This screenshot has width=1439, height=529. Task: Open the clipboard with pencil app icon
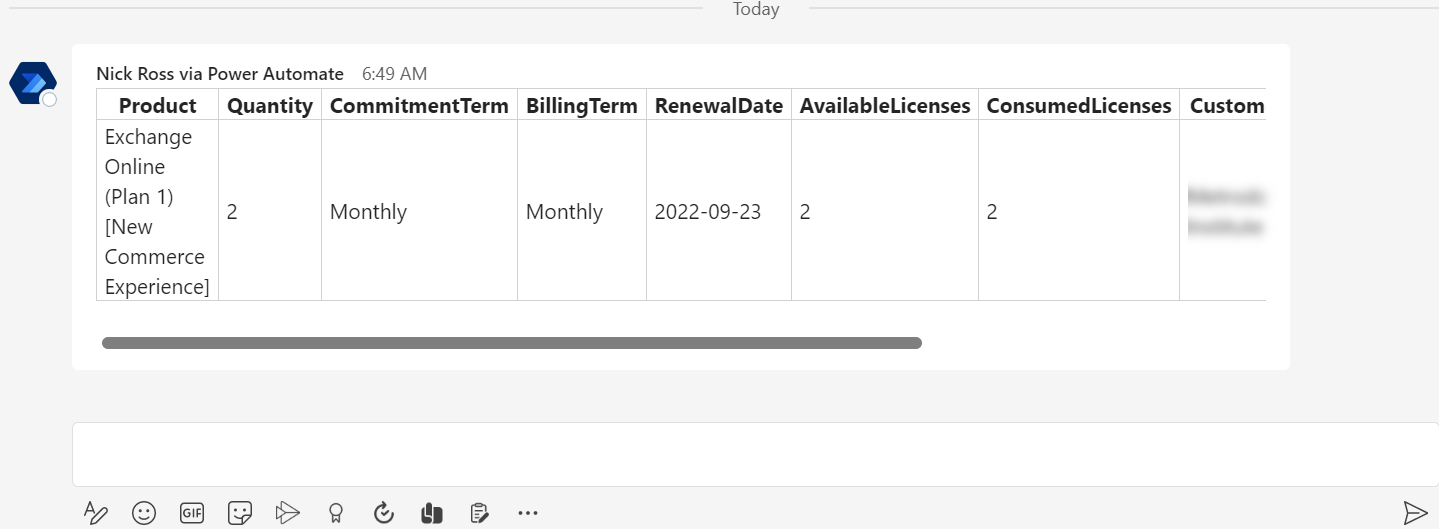[x=480, y=513]
